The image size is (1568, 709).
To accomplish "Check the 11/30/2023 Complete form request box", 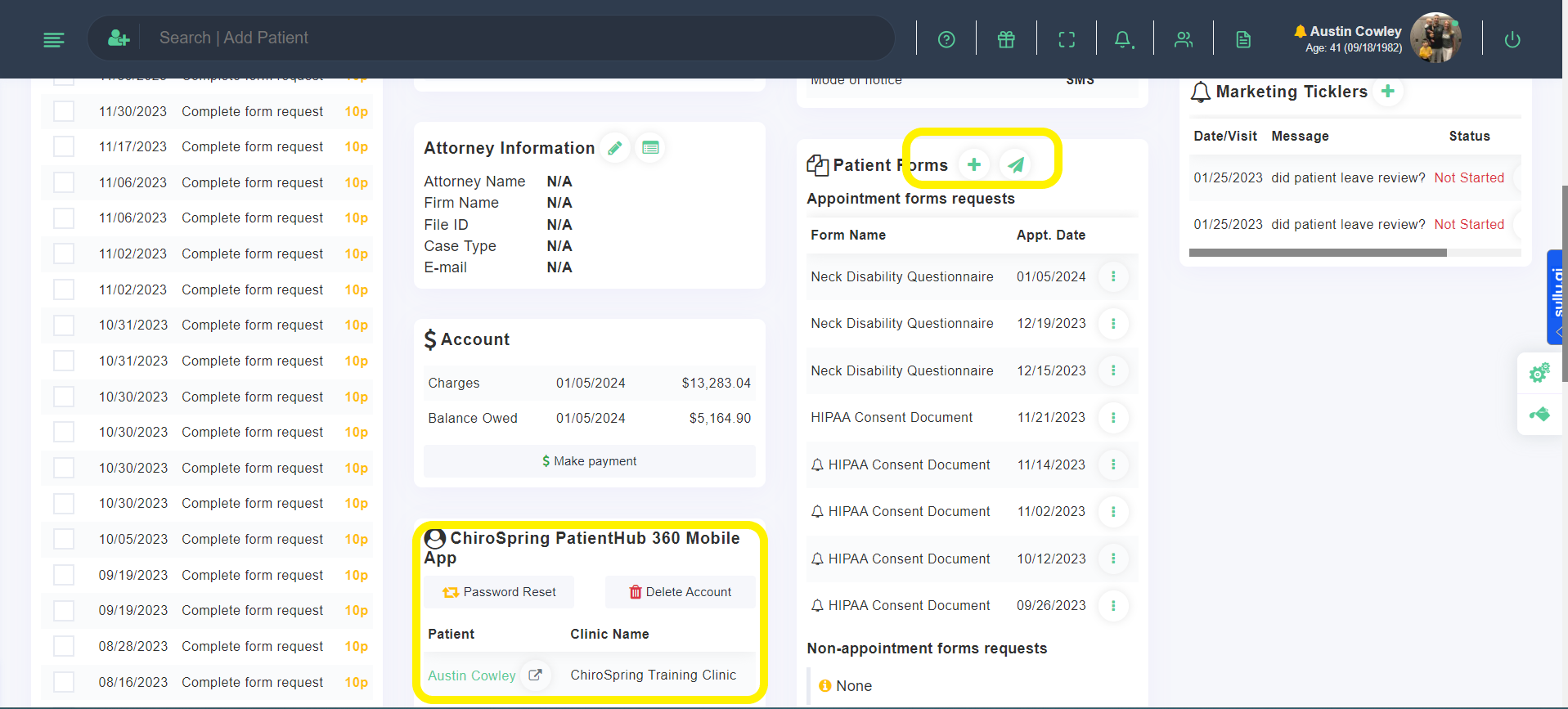I will [x=64, y=111].
